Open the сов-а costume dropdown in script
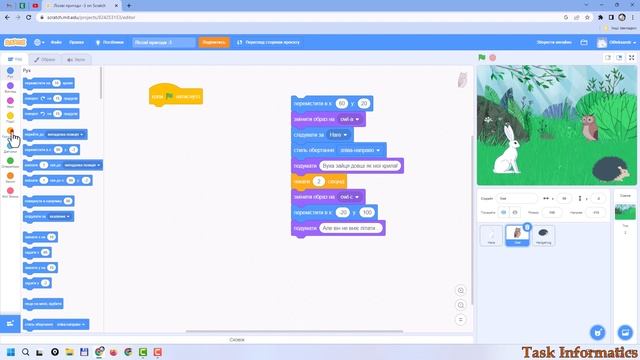This screenshot has height=360, width=640. tap(350, 119)
